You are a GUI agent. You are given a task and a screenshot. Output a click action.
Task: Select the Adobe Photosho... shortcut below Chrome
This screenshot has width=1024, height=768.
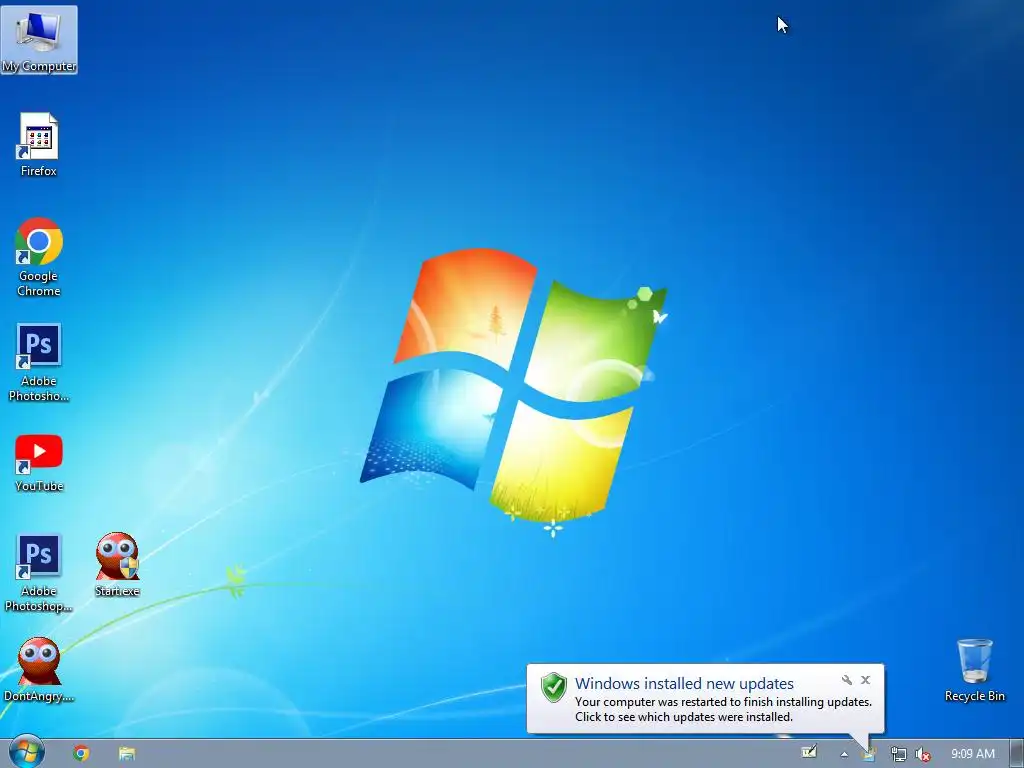(39, 362)
